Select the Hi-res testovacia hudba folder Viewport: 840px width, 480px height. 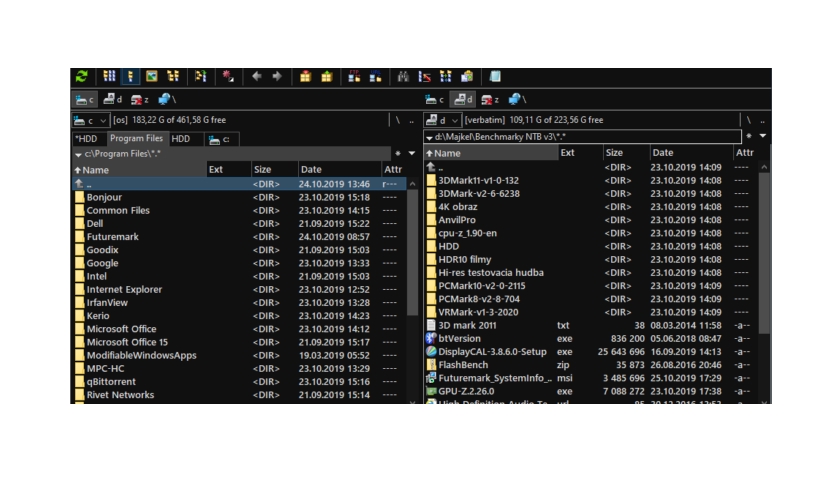tap(591, 273)
